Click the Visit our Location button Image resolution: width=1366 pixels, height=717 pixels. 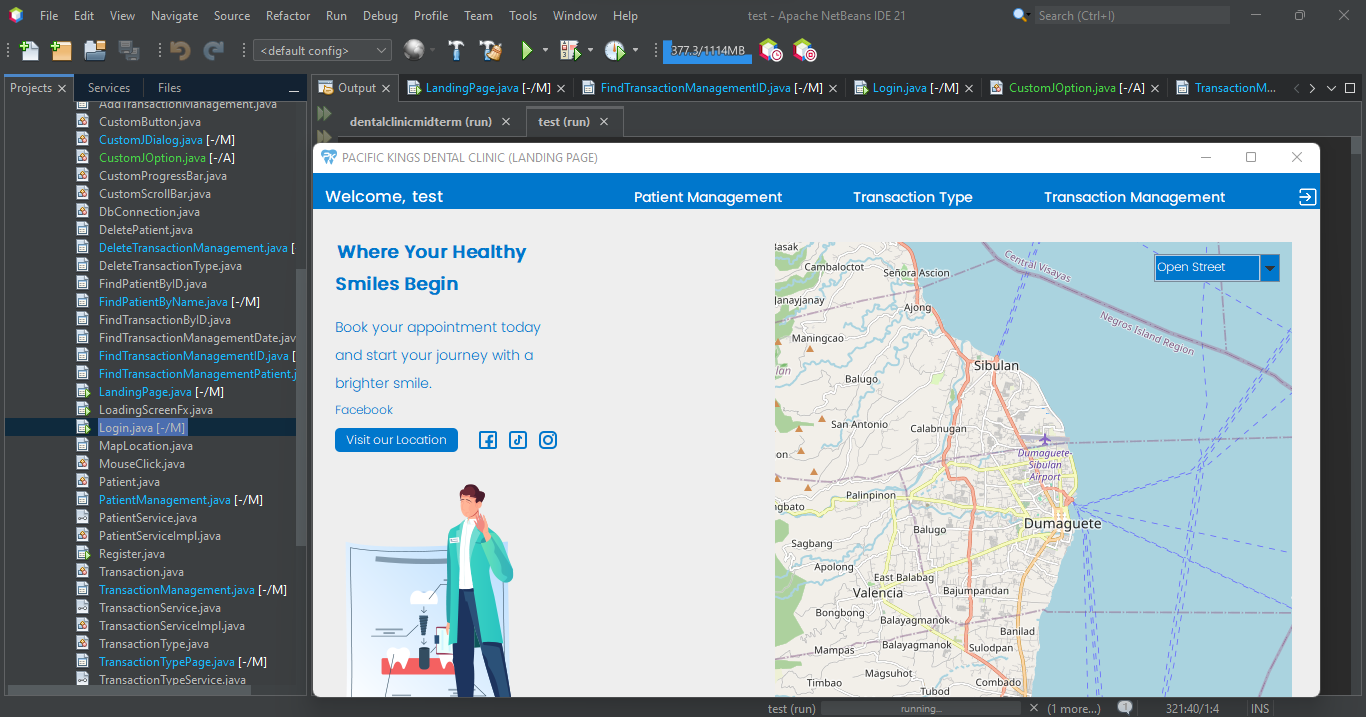(x=396, y=440)
